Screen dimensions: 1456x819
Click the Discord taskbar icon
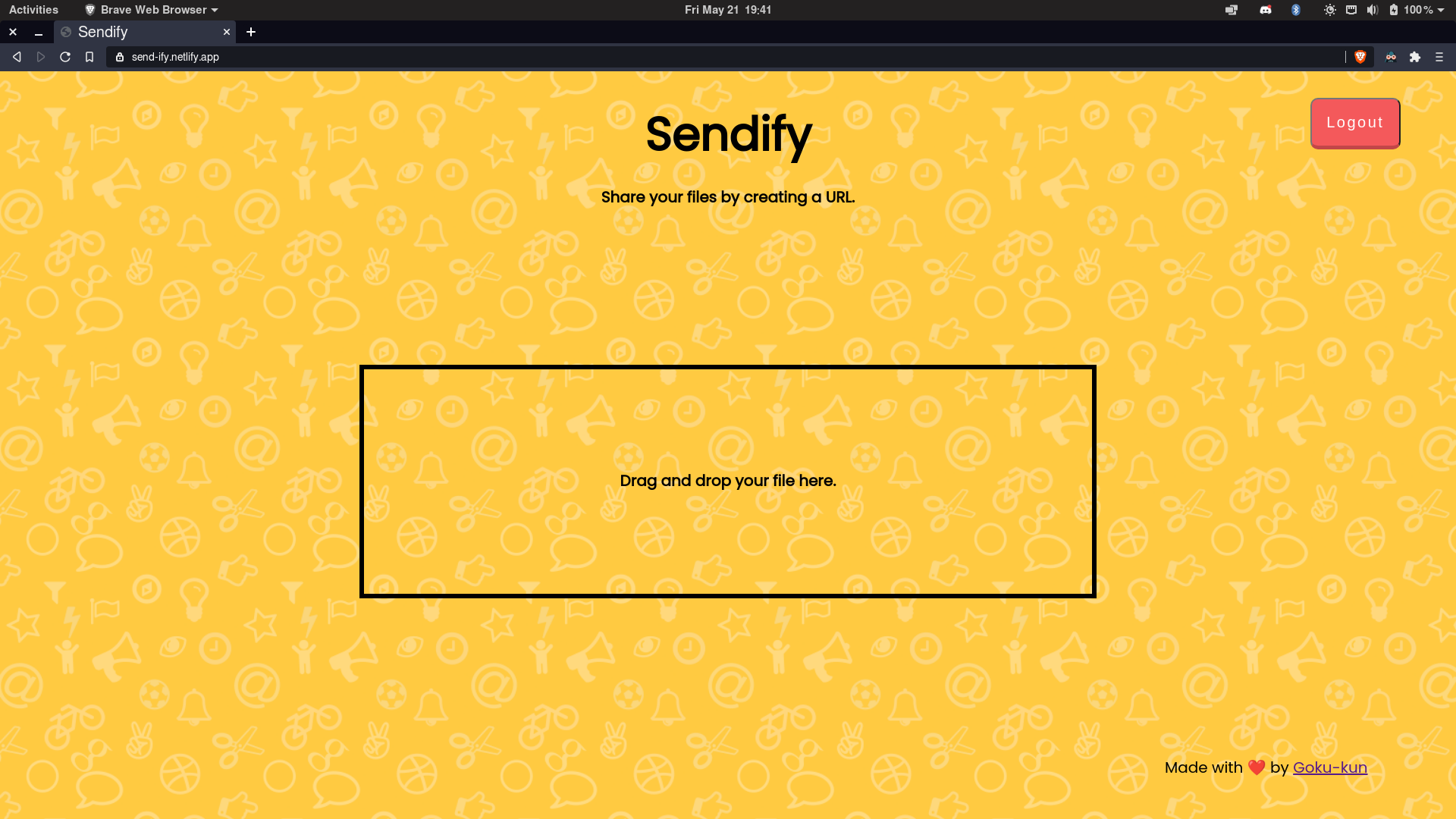point(1265,9)
